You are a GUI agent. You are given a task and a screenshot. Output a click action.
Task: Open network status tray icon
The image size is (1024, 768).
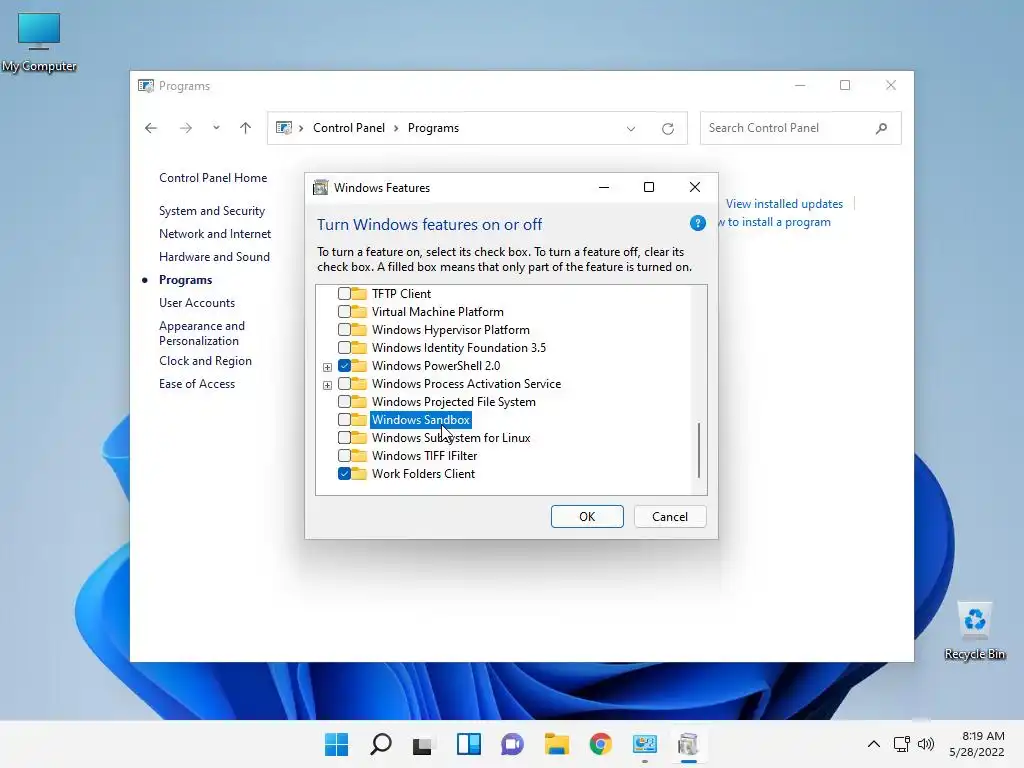pos(902,744)
